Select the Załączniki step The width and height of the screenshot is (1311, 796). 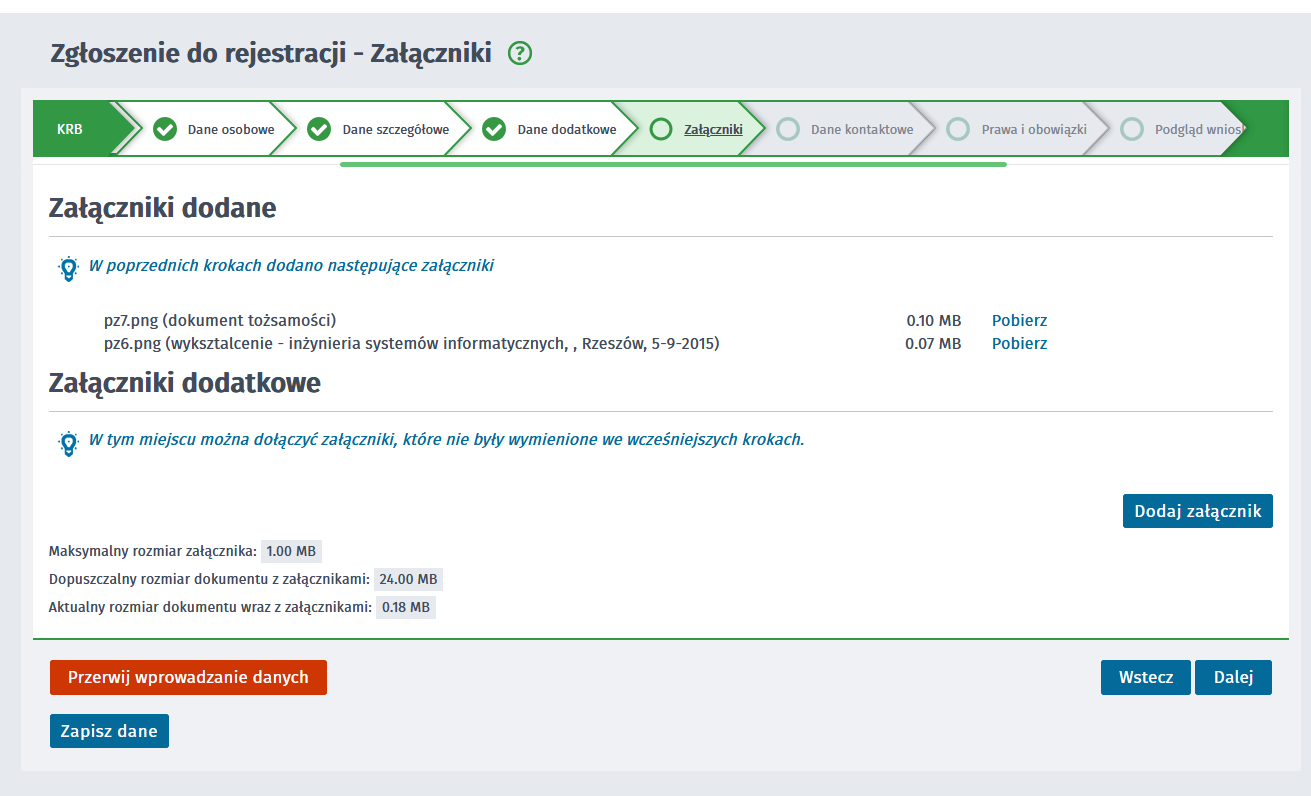click(713, 129)
